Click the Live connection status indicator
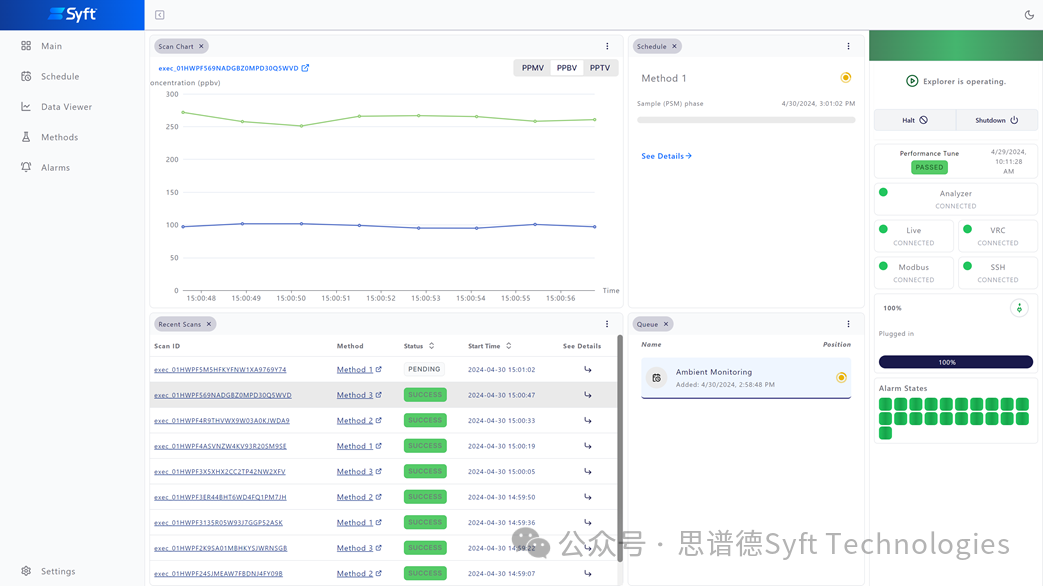1043x586 pixels. (883, 229)
